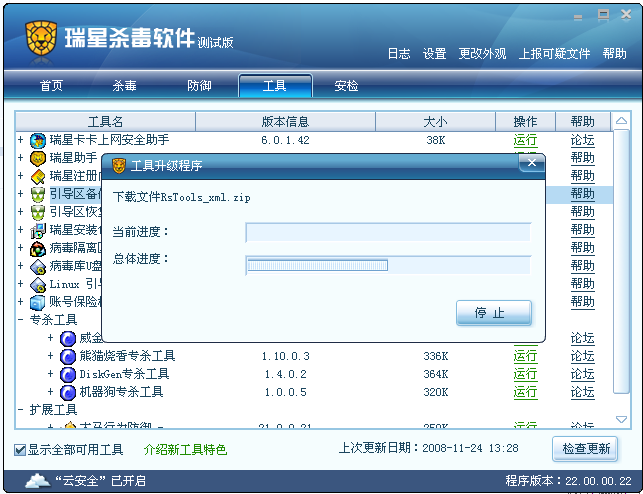Viewport: 643px width, 494px height.
Task: Click the Rising lion shield logo
Action: point(41,38)
